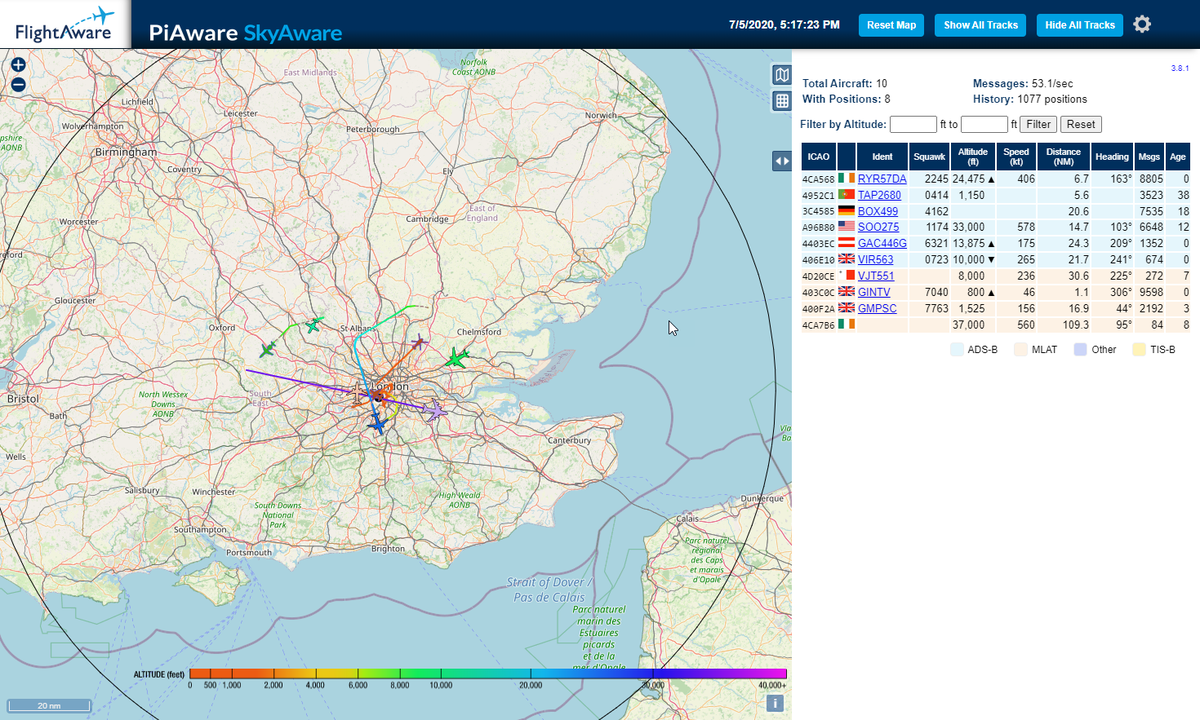The width and height of the screenshot is (1200, 720).
Task: Focus the minimum altitude filter field
Action: pyautogui.click(x=913, y=125)
